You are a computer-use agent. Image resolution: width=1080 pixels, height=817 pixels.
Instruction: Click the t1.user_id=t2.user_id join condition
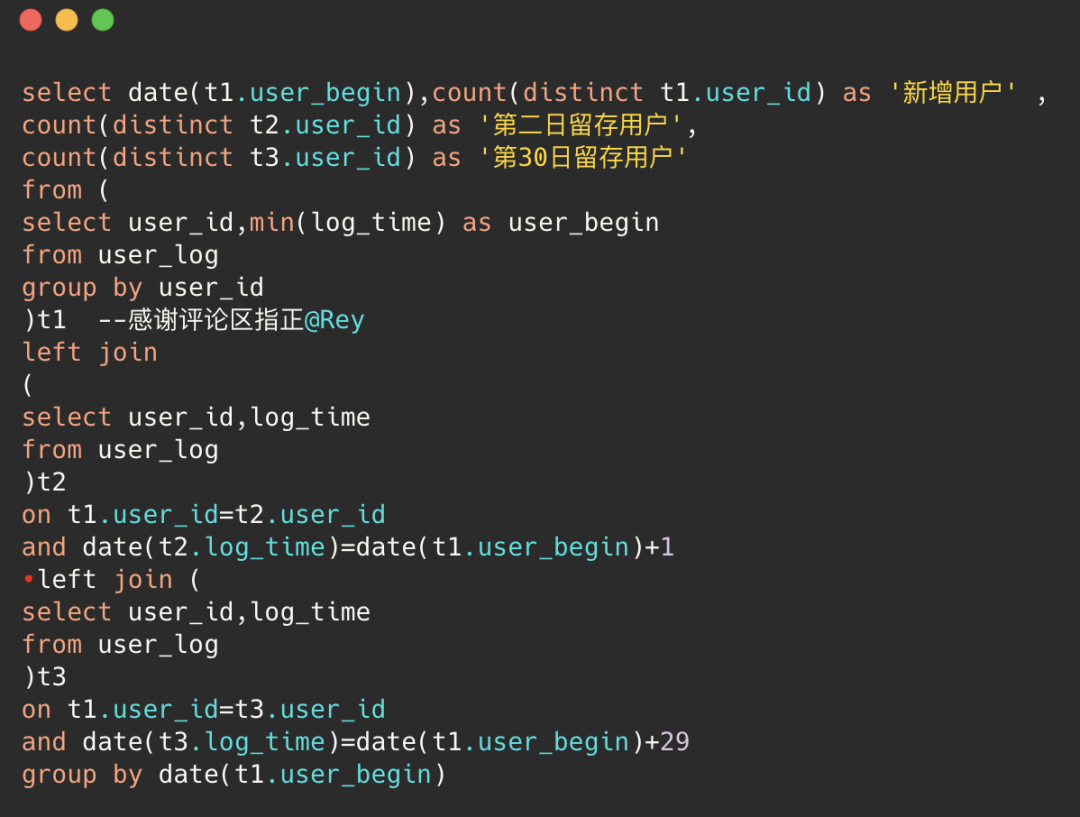coord(226,515)
